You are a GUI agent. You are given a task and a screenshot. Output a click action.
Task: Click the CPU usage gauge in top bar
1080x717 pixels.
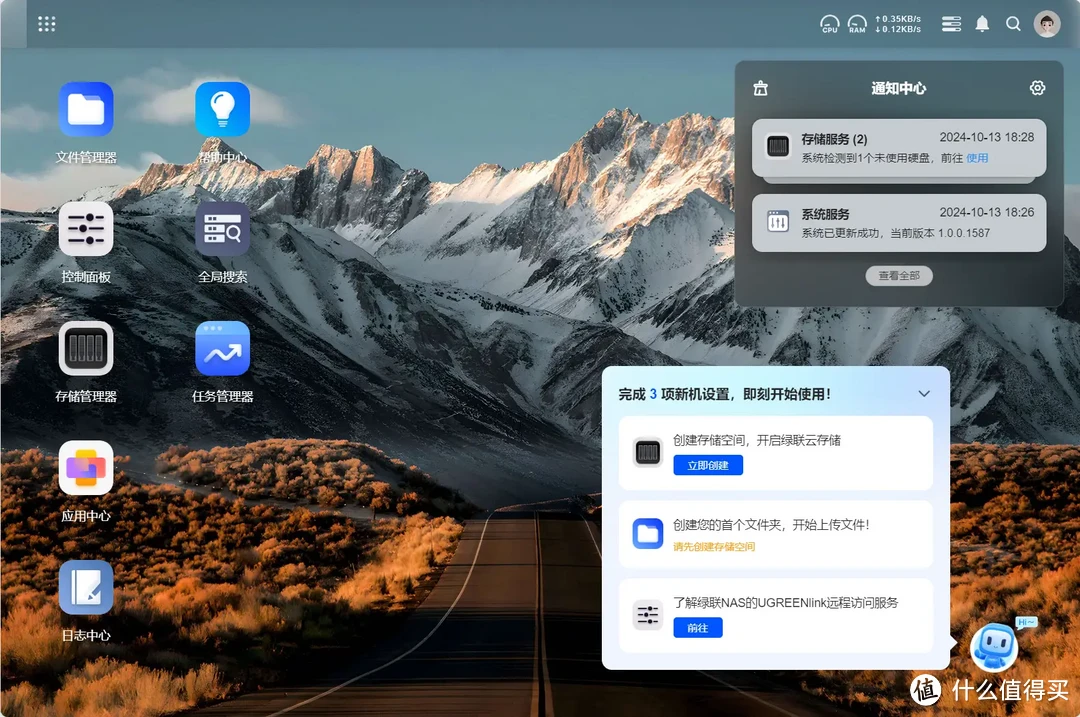click(x=829, y=23)
